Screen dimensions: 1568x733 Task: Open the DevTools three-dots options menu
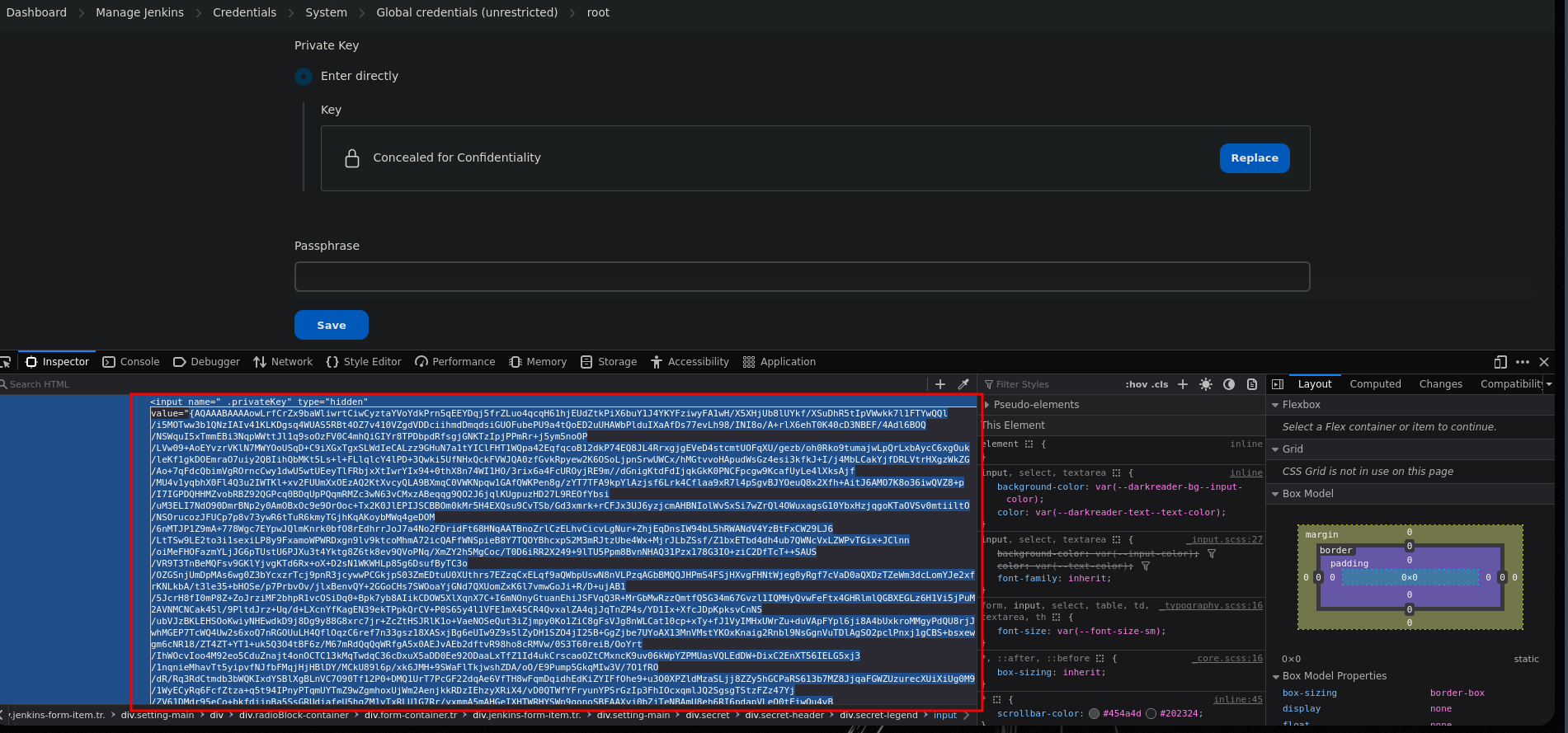pos(1523,362)
